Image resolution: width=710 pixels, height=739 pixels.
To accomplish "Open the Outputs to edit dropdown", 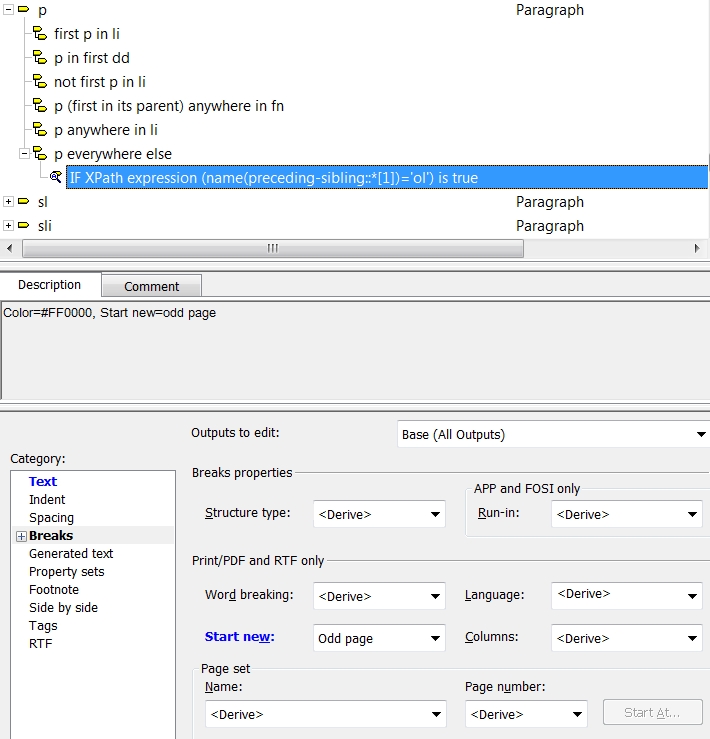I will coord(553,434).
